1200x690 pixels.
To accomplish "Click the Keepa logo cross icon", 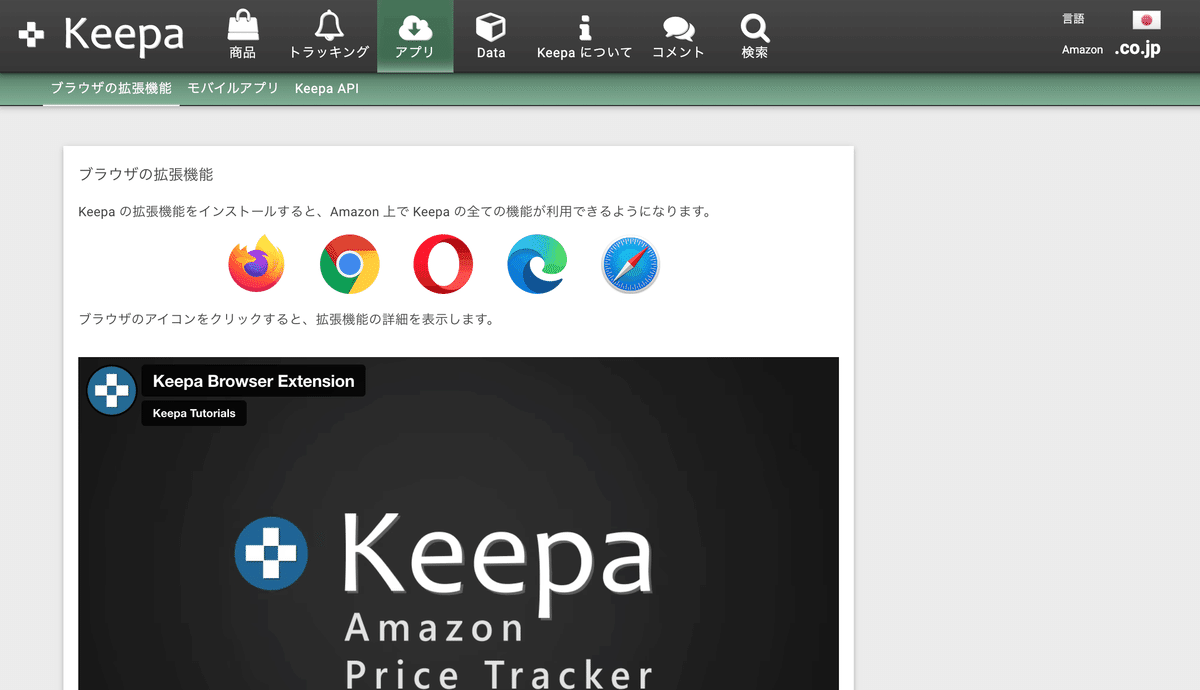I will click(31, 35).
